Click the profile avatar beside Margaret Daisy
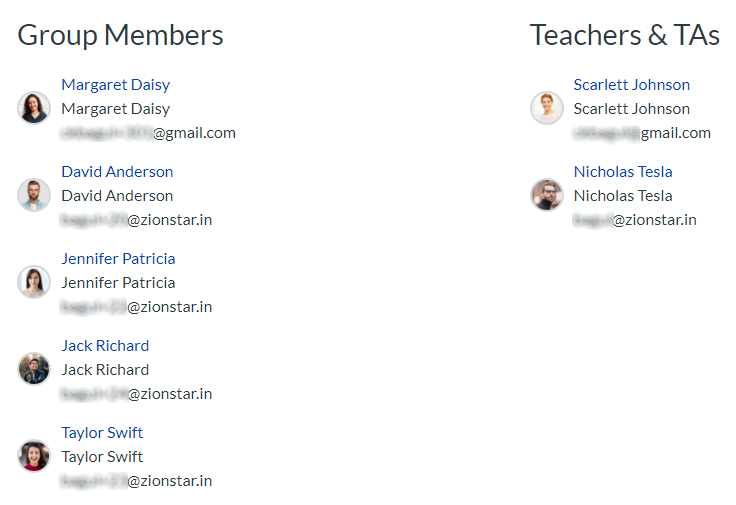 click(34, 108)
